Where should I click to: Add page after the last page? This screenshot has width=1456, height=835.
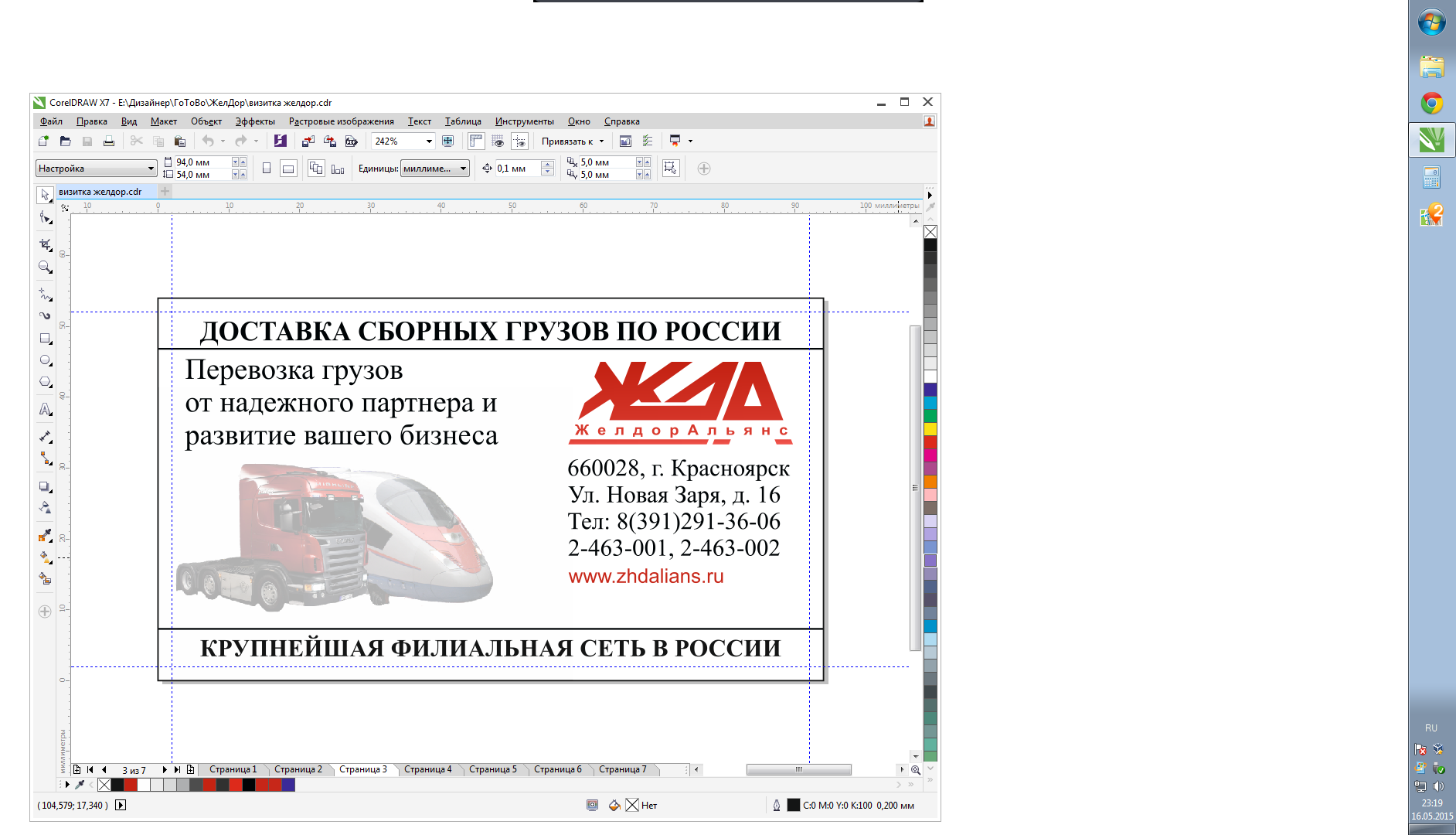[x=190, y=769]
